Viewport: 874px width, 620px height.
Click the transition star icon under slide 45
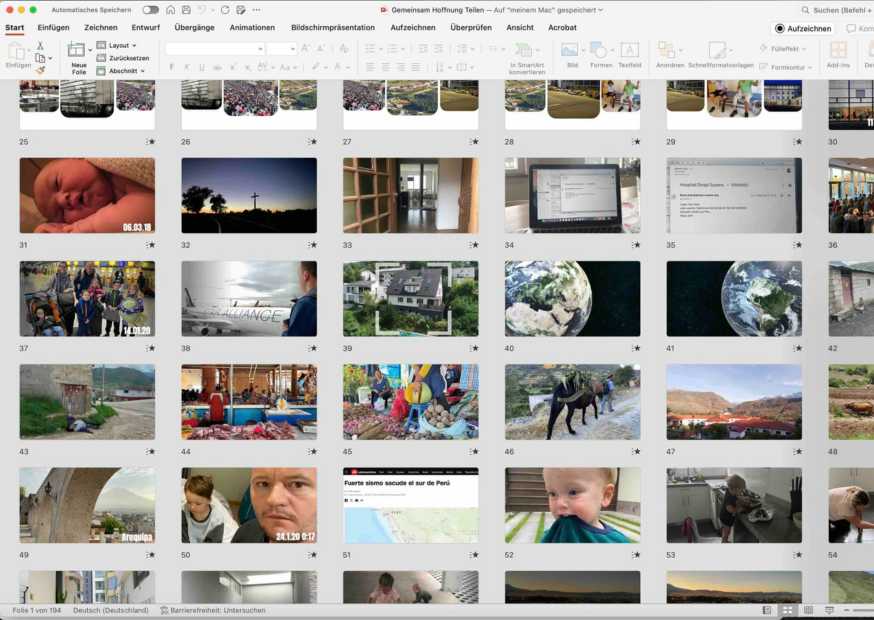tap(474, 452)
